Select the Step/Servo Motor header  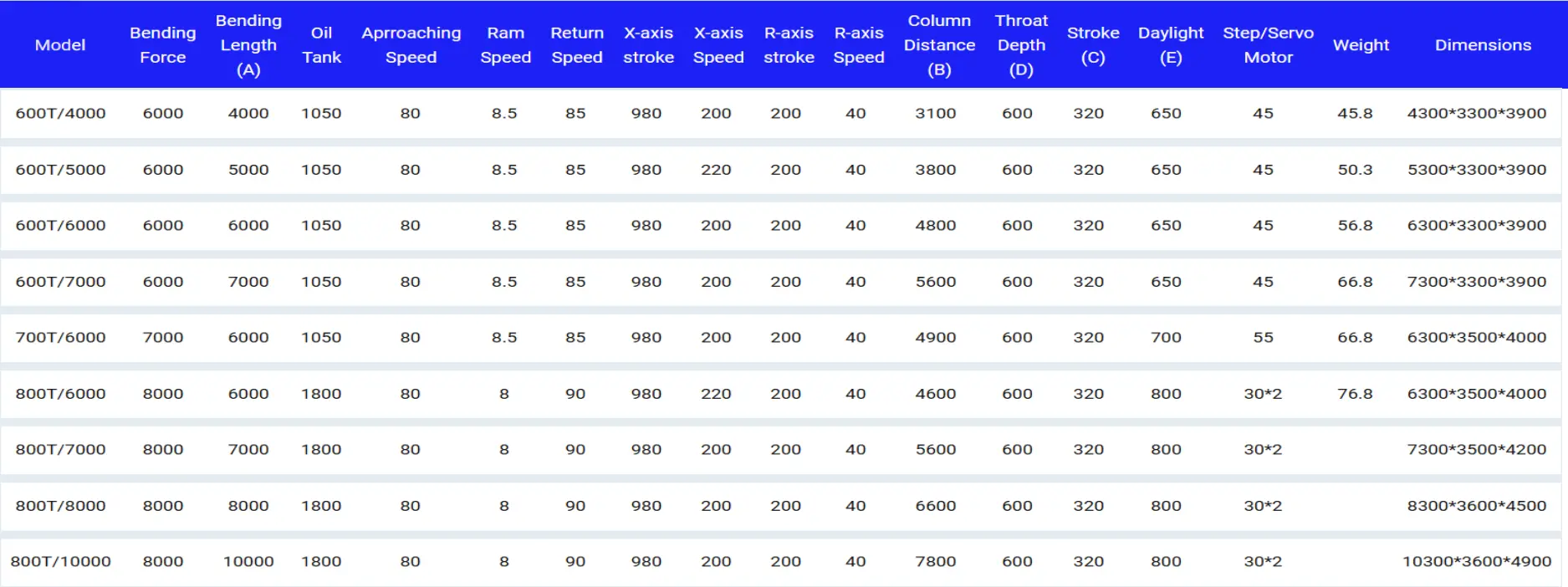point(1269,45)
